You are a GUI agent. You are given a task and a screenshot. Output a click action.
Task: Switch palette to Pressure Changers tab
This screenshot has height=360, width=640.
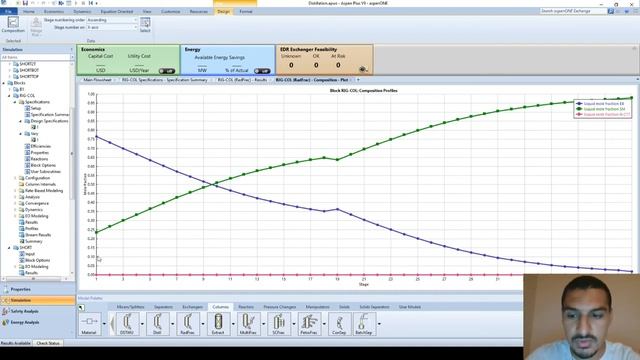point(280,307)
